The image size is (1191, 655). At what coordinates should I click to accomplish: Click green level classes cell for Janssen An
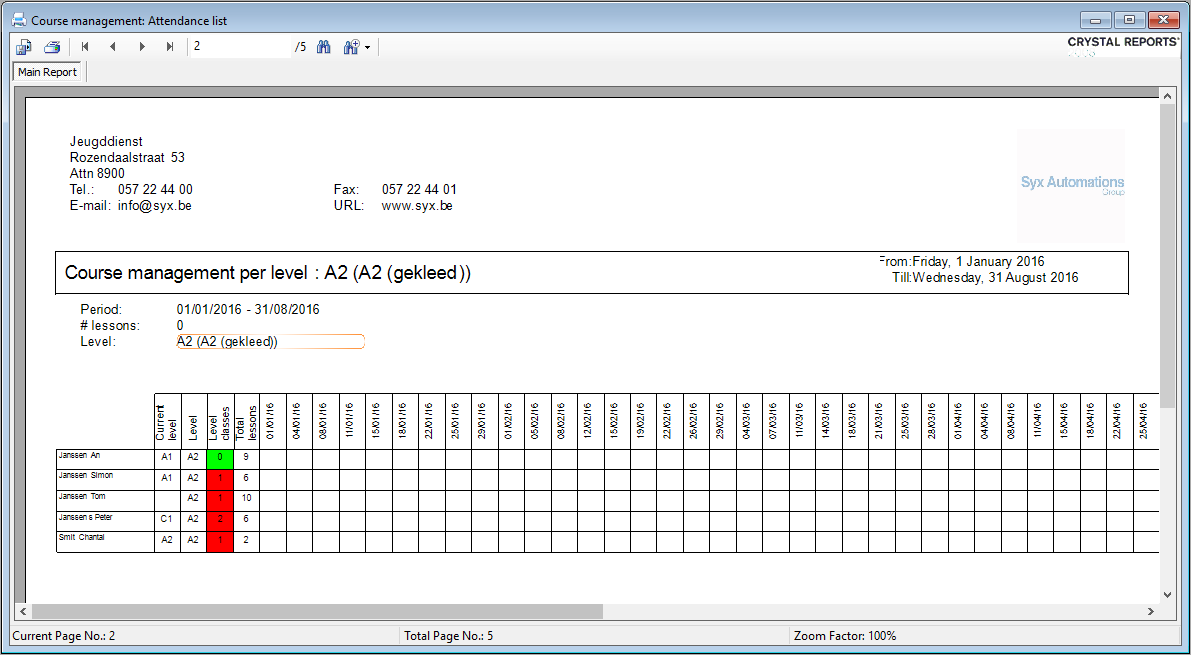[x=220, y=459]
